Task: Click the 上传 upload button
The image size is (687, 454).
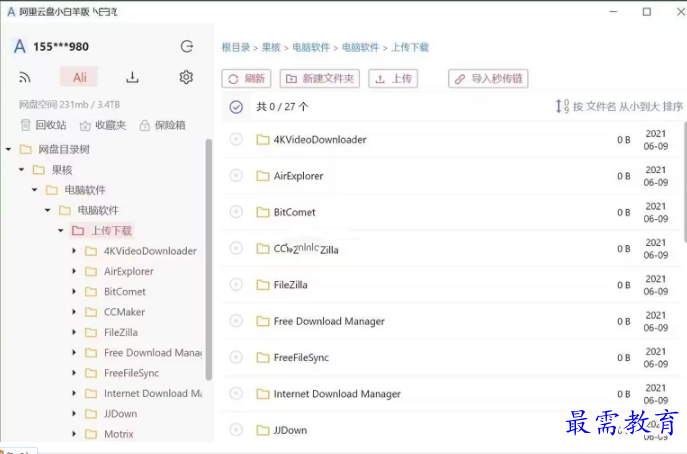Action: [393, 79]
